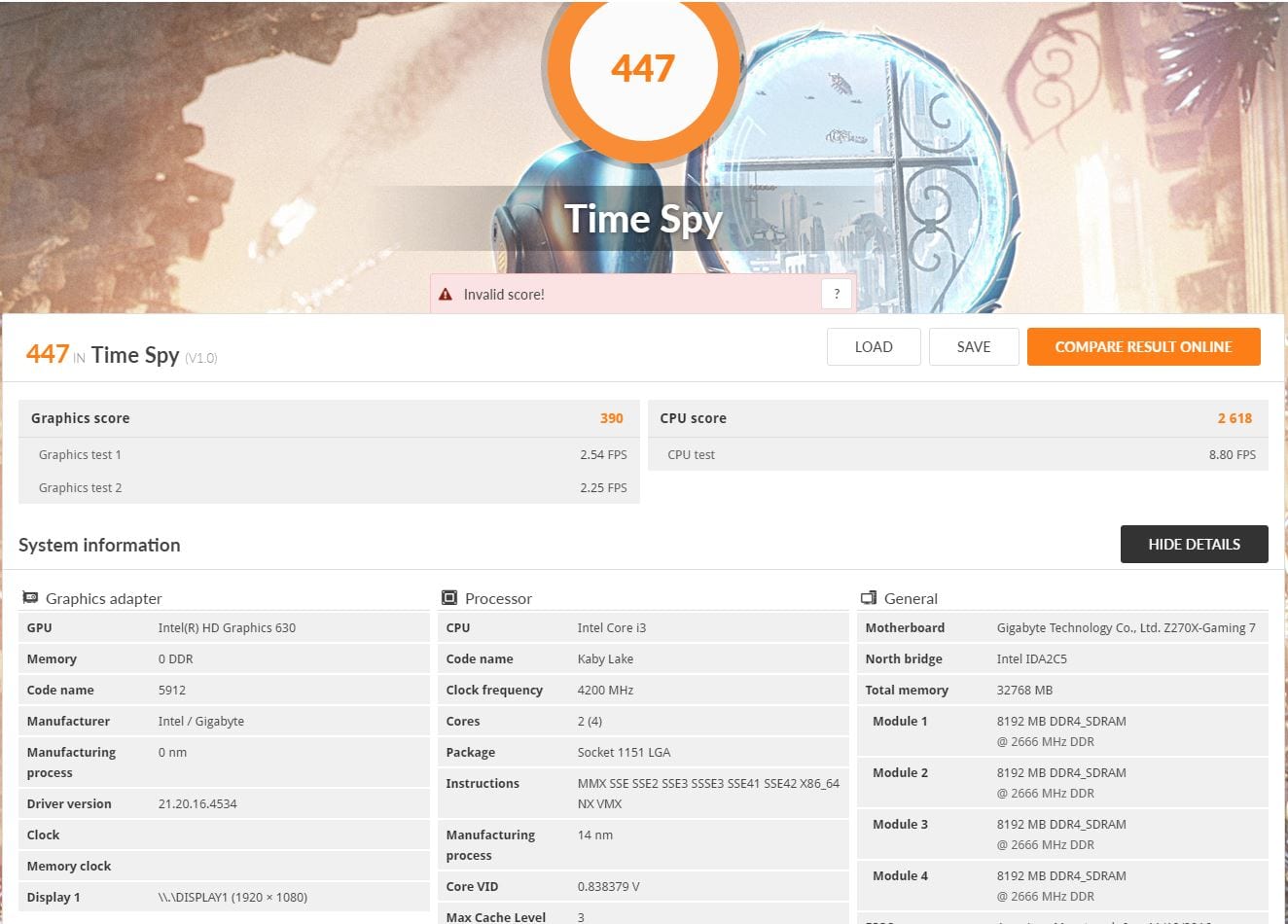Click the SAVE button
This screenshot has width=1288, height=924.
click(x=974, y=347)
